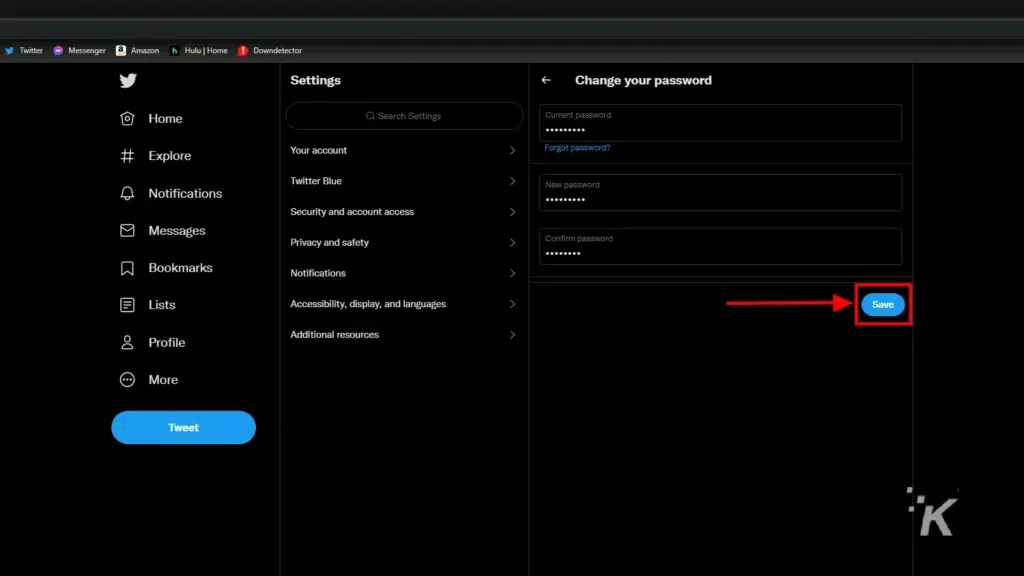Click the Change your password heading
This screenshot has width=1024, height=576.
click(643, 80)
